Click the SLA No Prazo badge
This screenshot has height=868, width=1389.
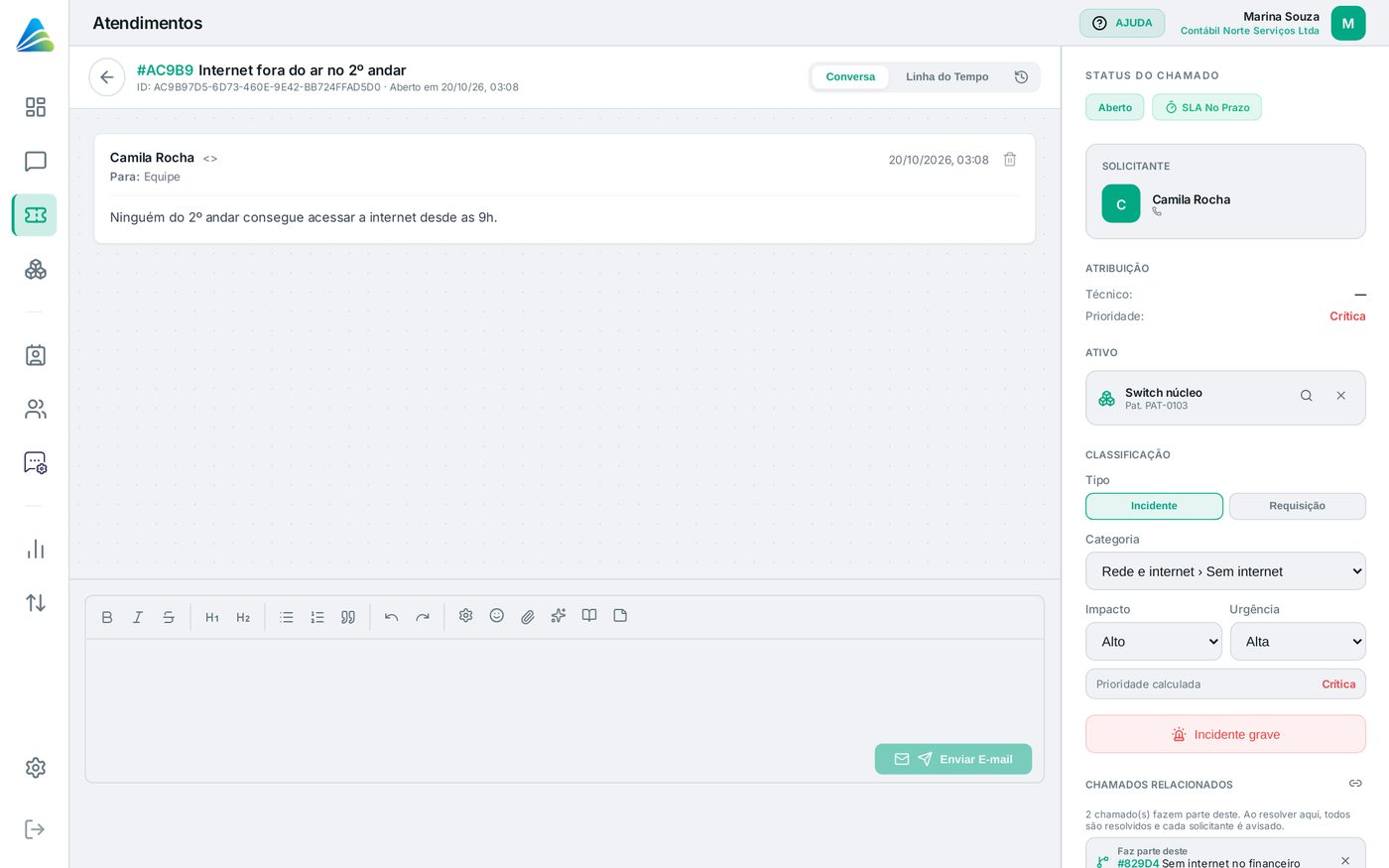coord(1206,107)
